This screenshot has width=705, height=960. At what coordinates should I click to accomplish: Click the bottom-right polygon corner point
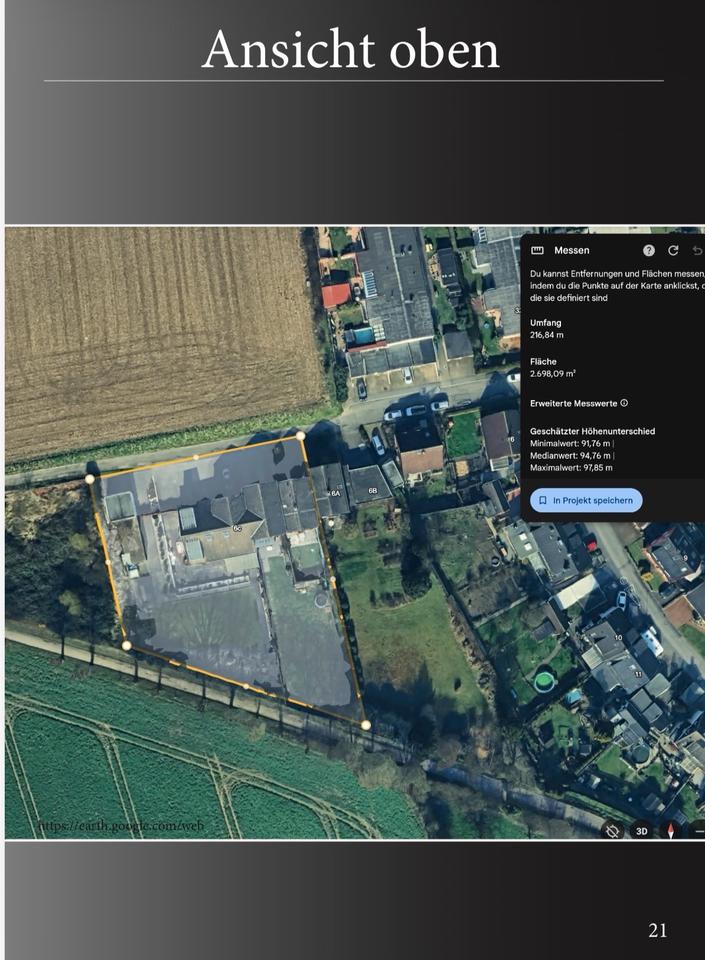click(x=366, y=725)
